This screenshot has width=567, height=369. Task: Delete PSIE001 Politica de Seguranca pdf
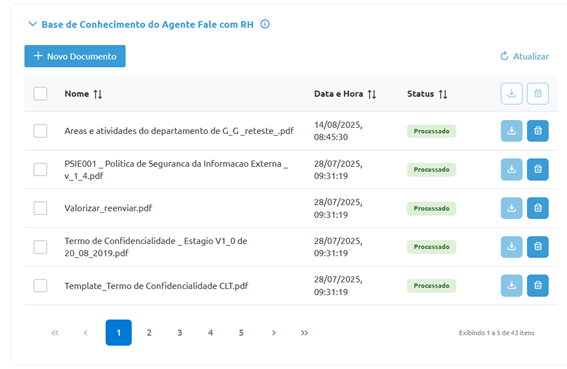pos(538,169)
